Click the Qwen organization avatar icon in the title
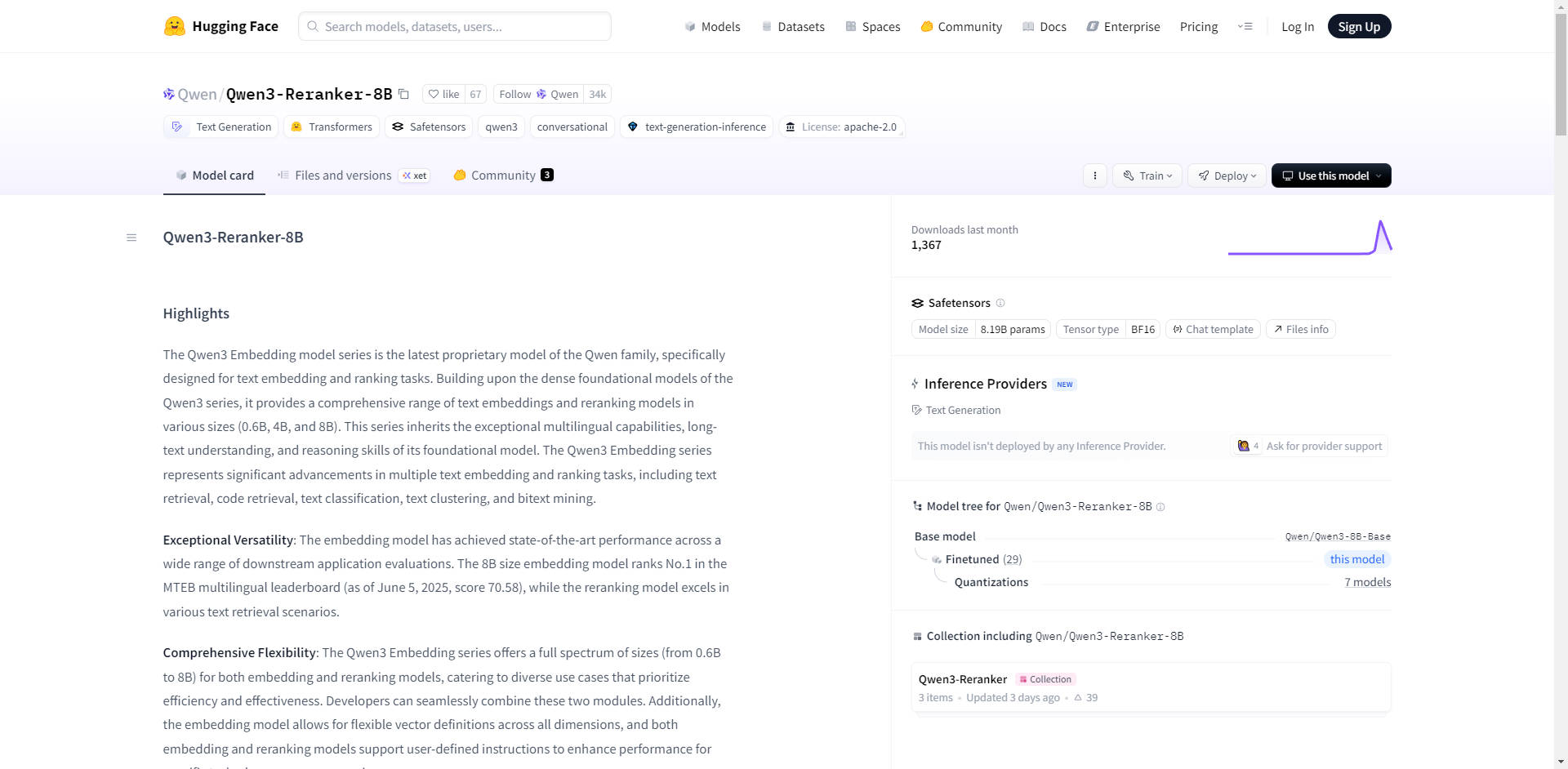 (168, 94)
